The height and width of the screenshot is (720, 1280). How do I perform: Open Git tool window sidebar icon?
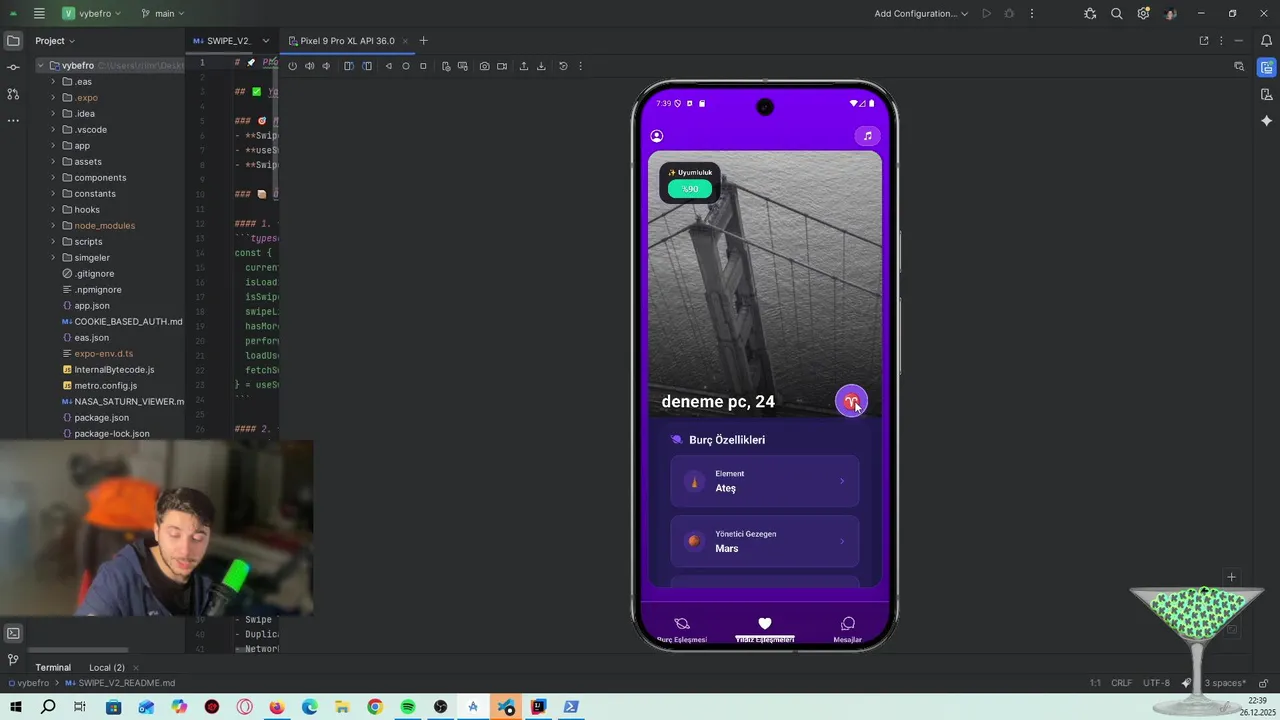pyautogui.click(x=13, y=660)
